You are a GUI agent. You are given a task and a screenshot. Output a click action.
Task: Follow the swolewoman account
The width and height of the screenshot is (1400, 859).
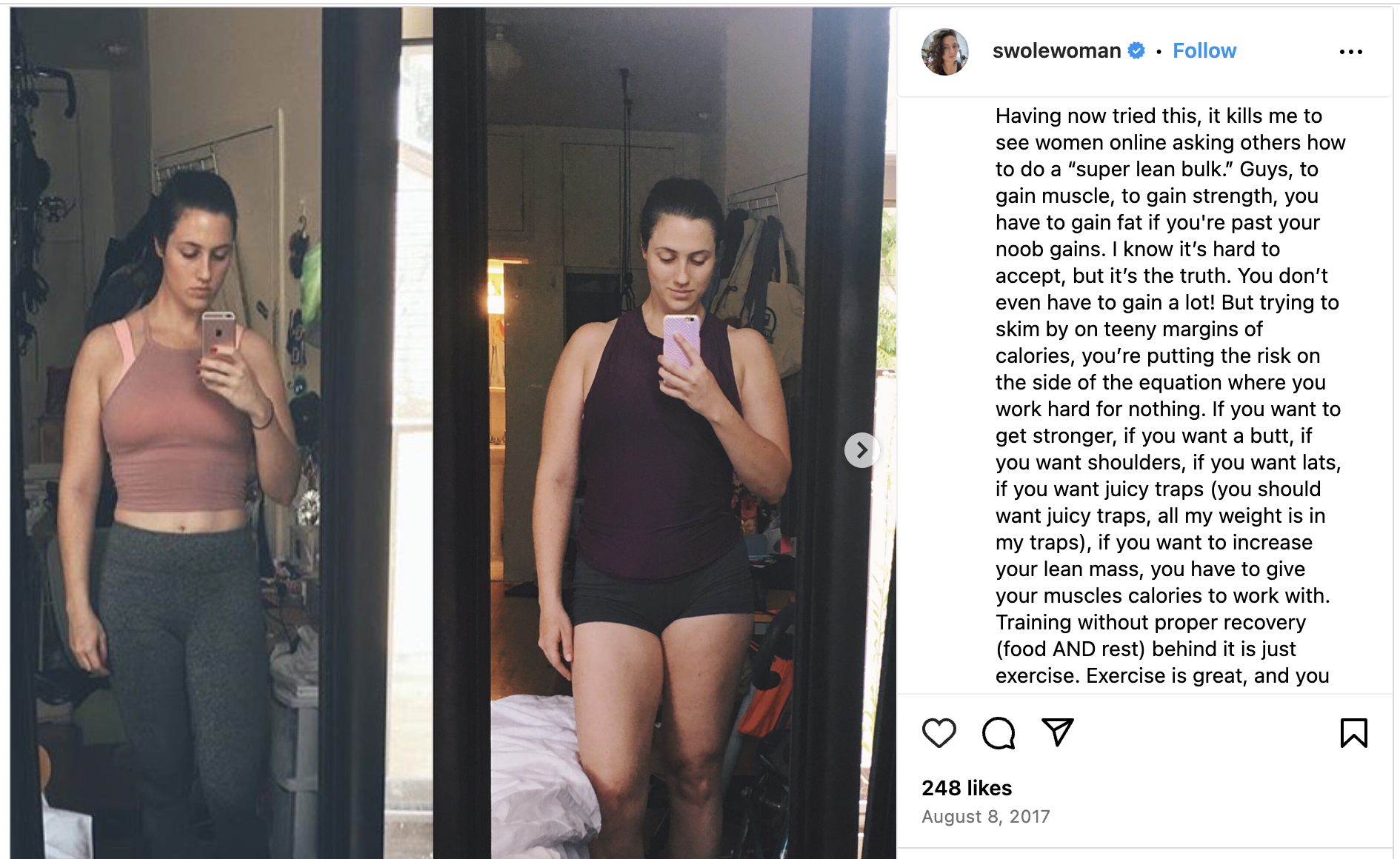coord(1204,50)
